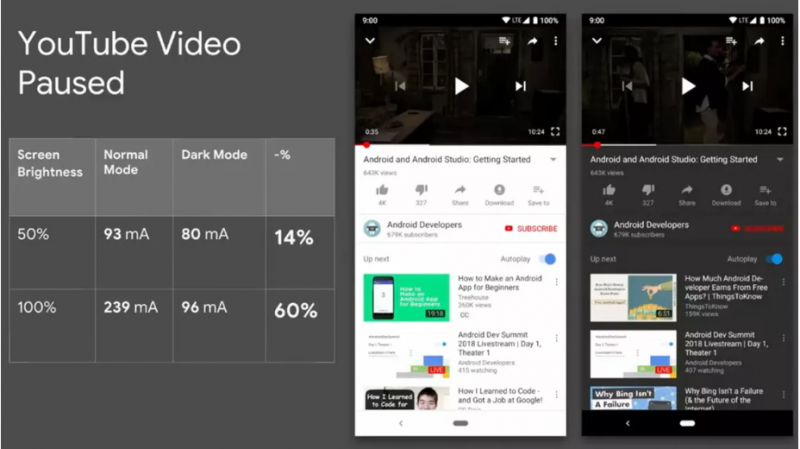This screenshot has height=449, width=800.
Task: Click add-to-playlist icon atop the dark-mode video player
Action: point(732,41)
